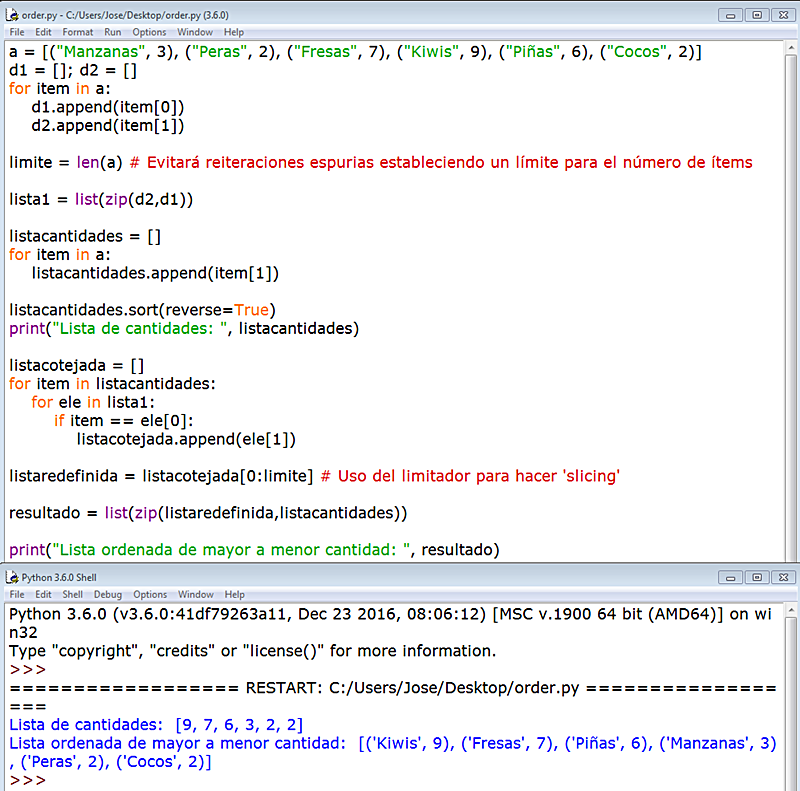Click the last >>> prompt in the Shell
This screenshot has width=800, height=791.
[x=28, y=780]
